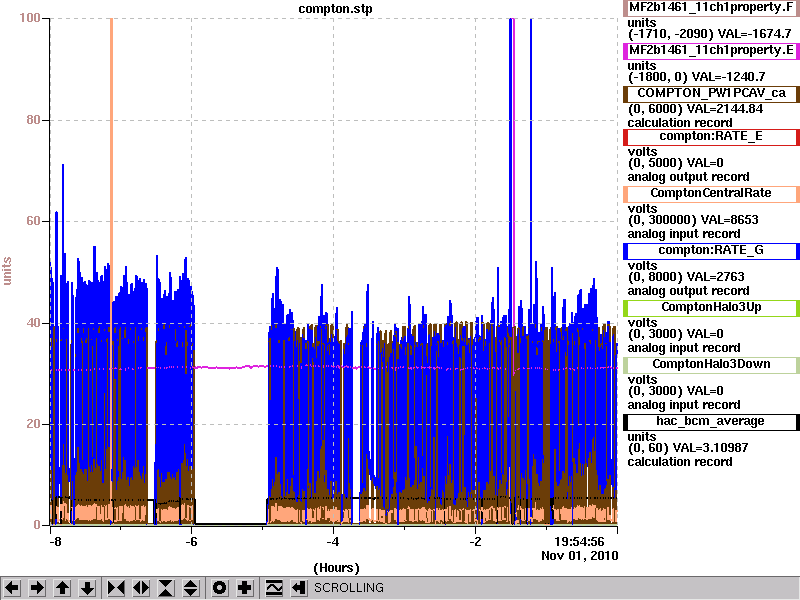Click the y-axis value 100
Screen dimensions: 800x600
[x=30, y=18]
